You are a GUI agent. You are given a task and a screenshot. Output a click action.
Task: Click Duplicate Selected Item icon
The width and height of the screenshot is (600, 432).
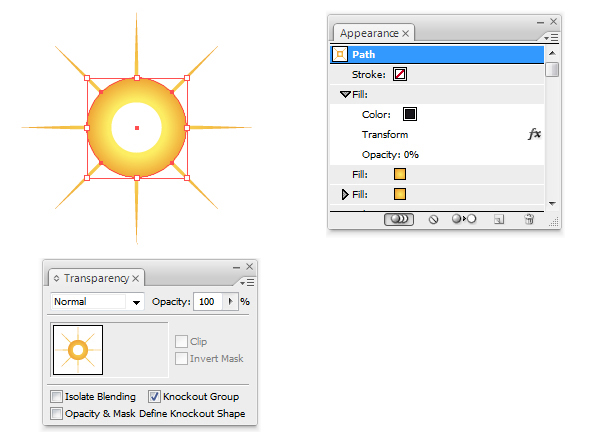pyautogui.click(x=499, y=219)
